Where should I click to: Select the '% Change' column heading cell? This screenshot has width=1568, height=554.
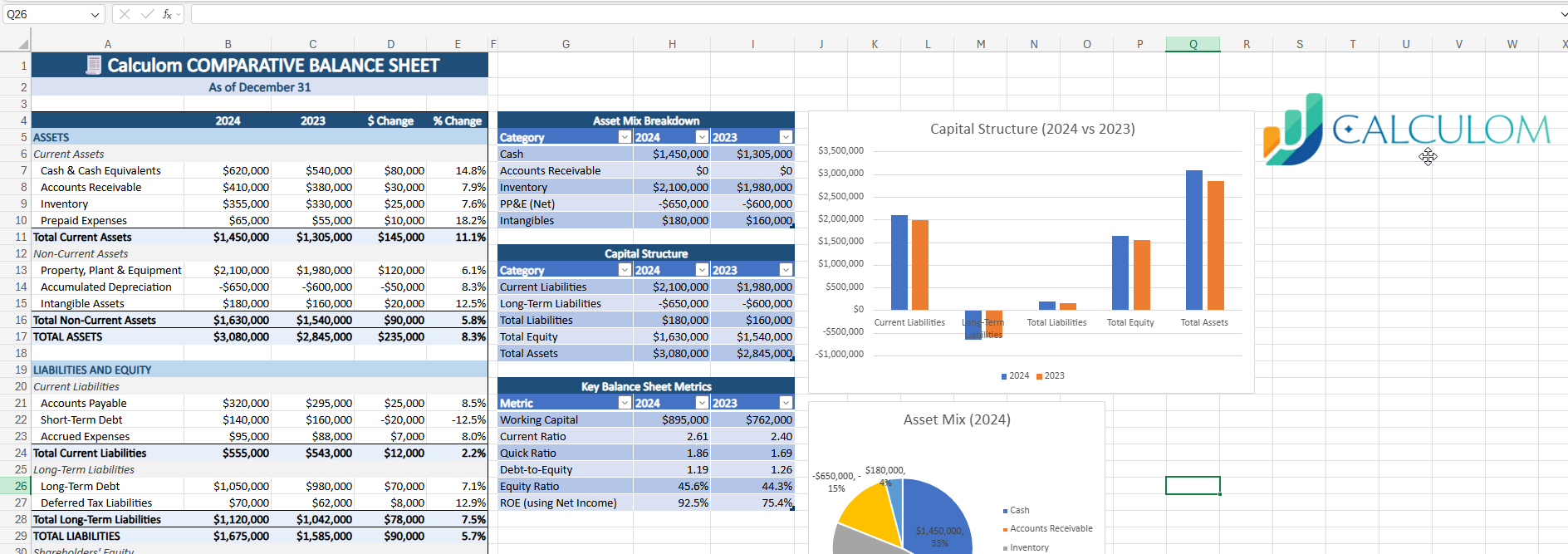(458, 120)
